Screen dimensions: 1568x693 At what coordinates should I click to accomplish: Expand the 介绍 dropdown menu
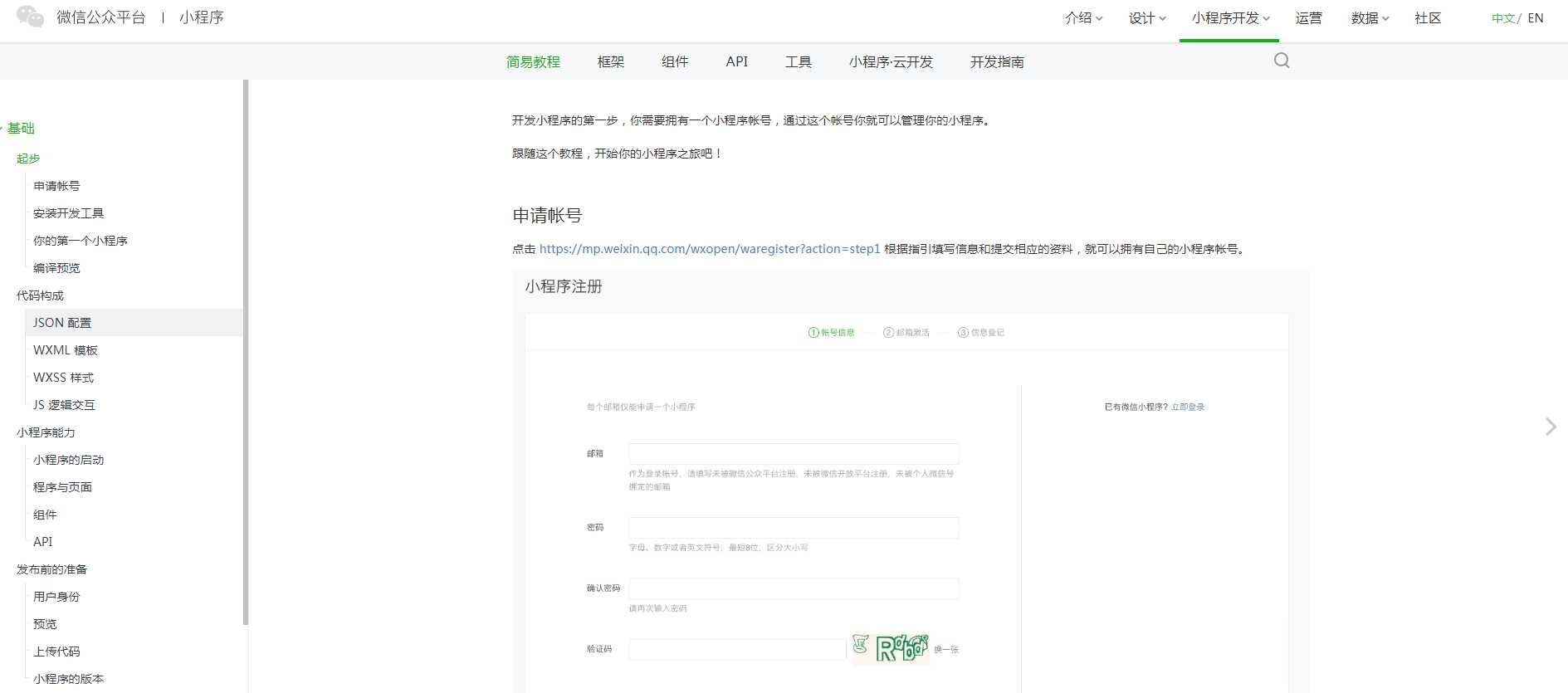click(x=1083, y=18)
